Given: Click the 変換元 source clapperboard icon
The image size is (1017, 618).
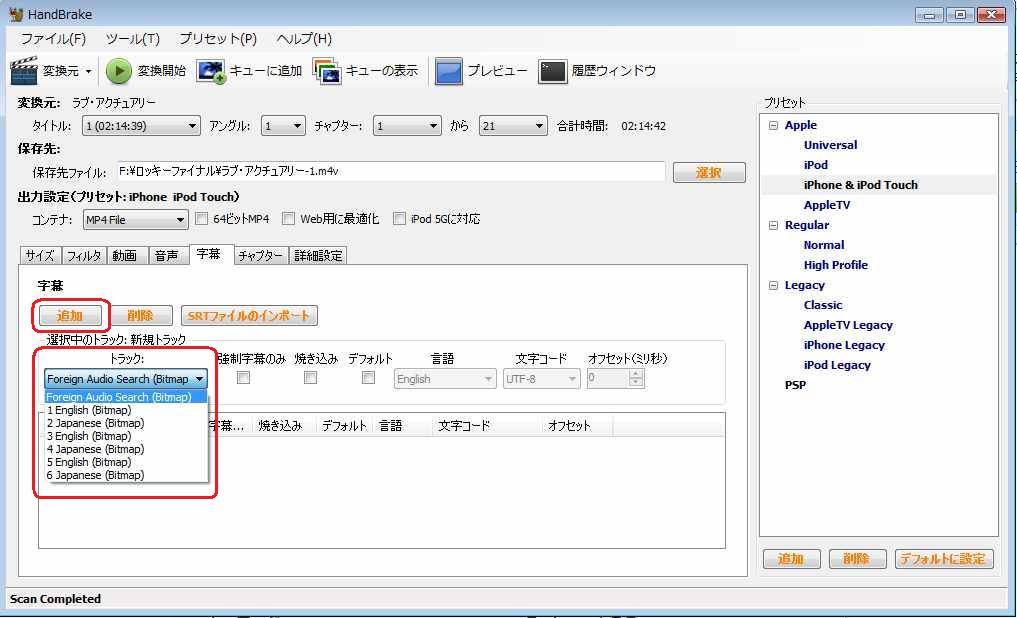Looking at the screenshot, I should 24,71.
